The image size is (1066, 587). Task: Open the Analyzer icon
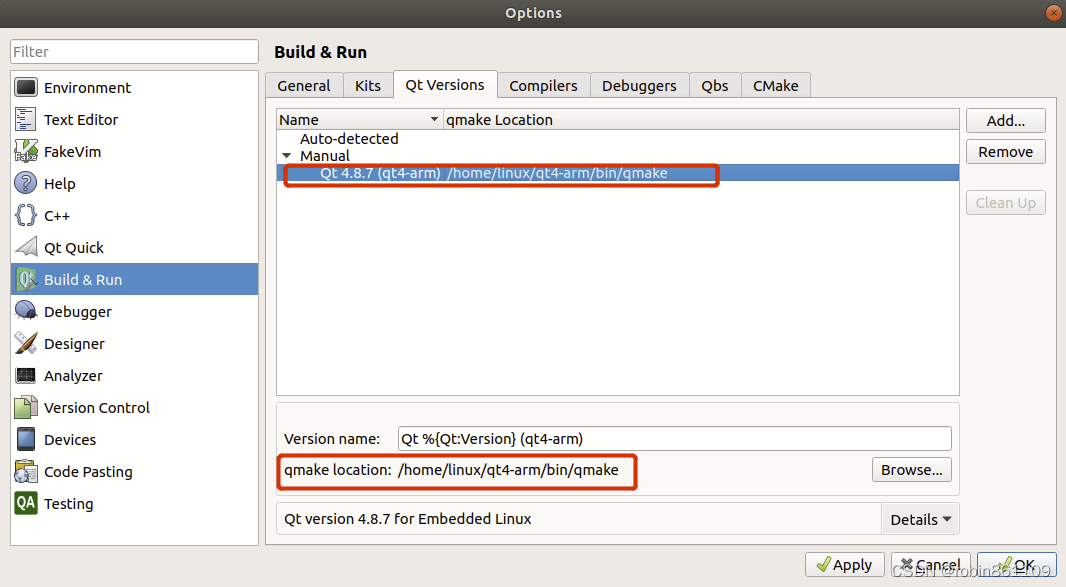point(26,375)
